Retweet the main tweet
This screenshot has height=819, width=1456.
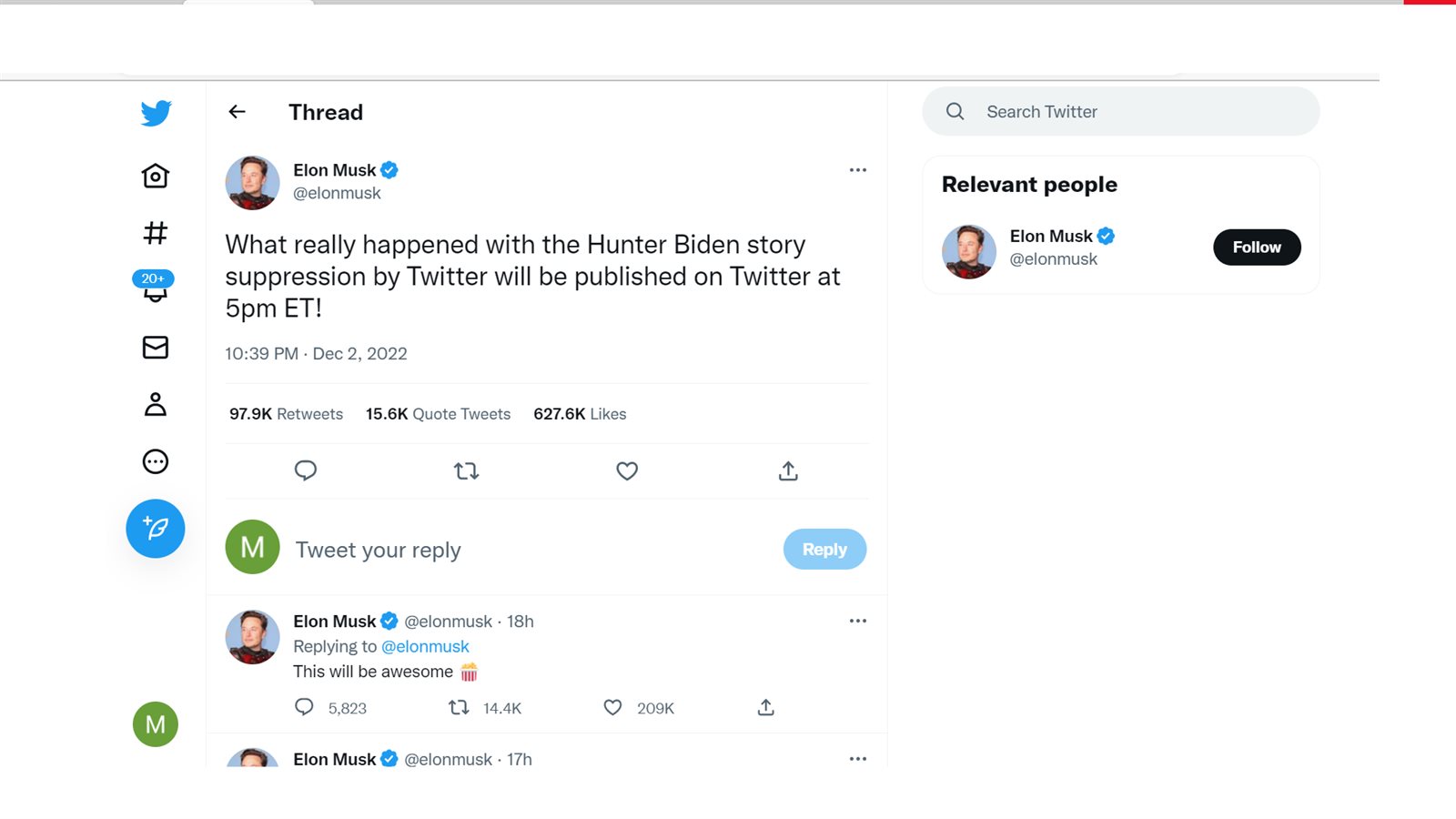coord(466,471)
